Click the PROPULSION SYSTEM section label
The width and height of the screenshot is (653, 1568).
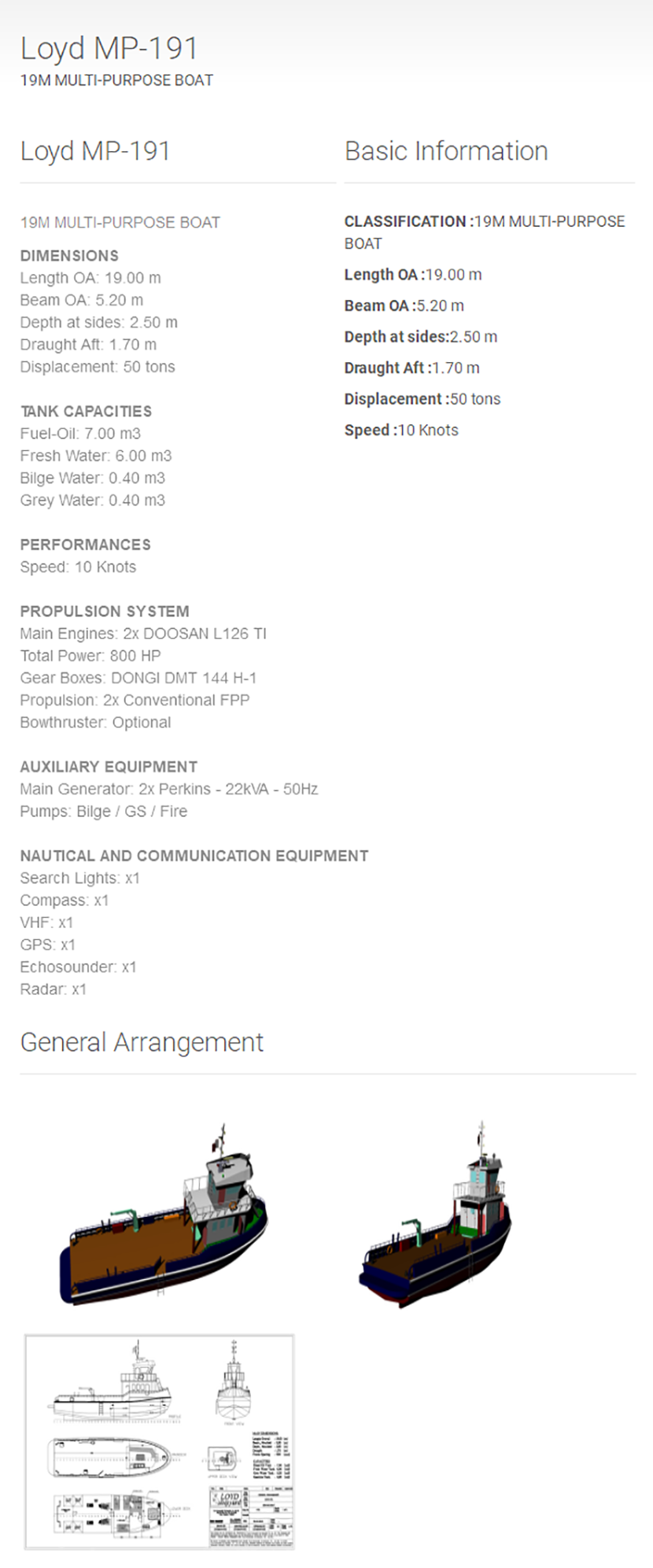105,612
